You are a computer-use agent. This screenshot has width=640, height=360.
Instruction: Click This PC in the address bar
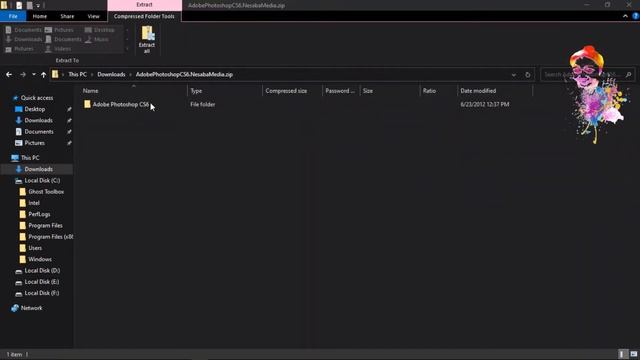tap(78, 74)
